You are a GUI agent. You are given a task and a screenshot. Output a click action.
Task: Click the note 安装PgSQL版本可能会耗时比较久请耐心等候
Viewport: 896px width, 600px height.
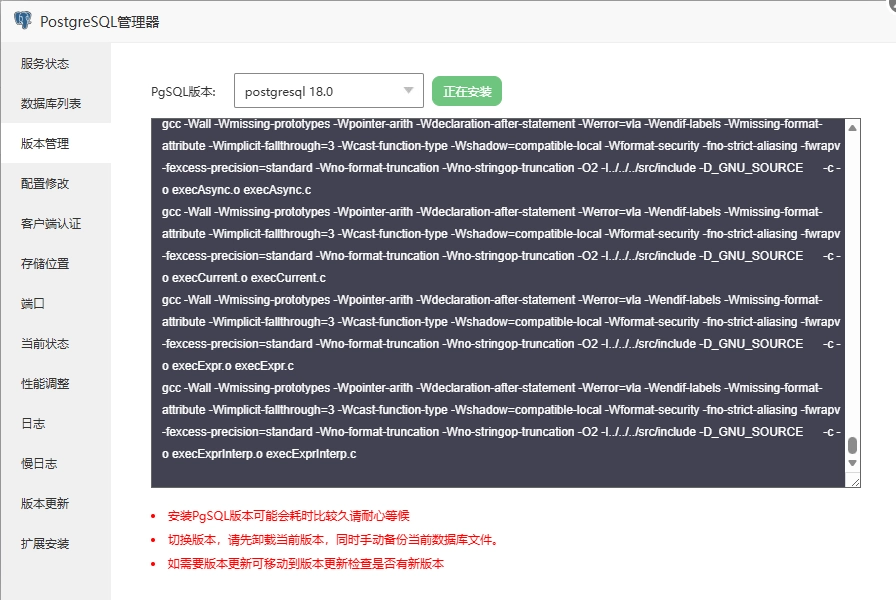point(289,516)
